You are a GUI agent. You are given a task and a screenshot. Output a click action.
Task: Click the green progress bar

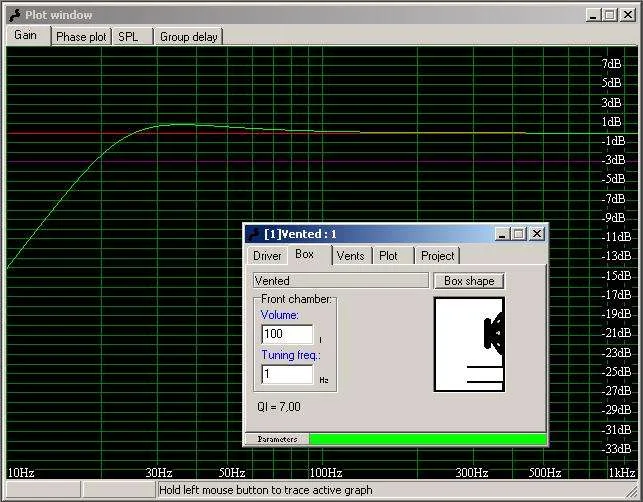[x=428, y=439]
